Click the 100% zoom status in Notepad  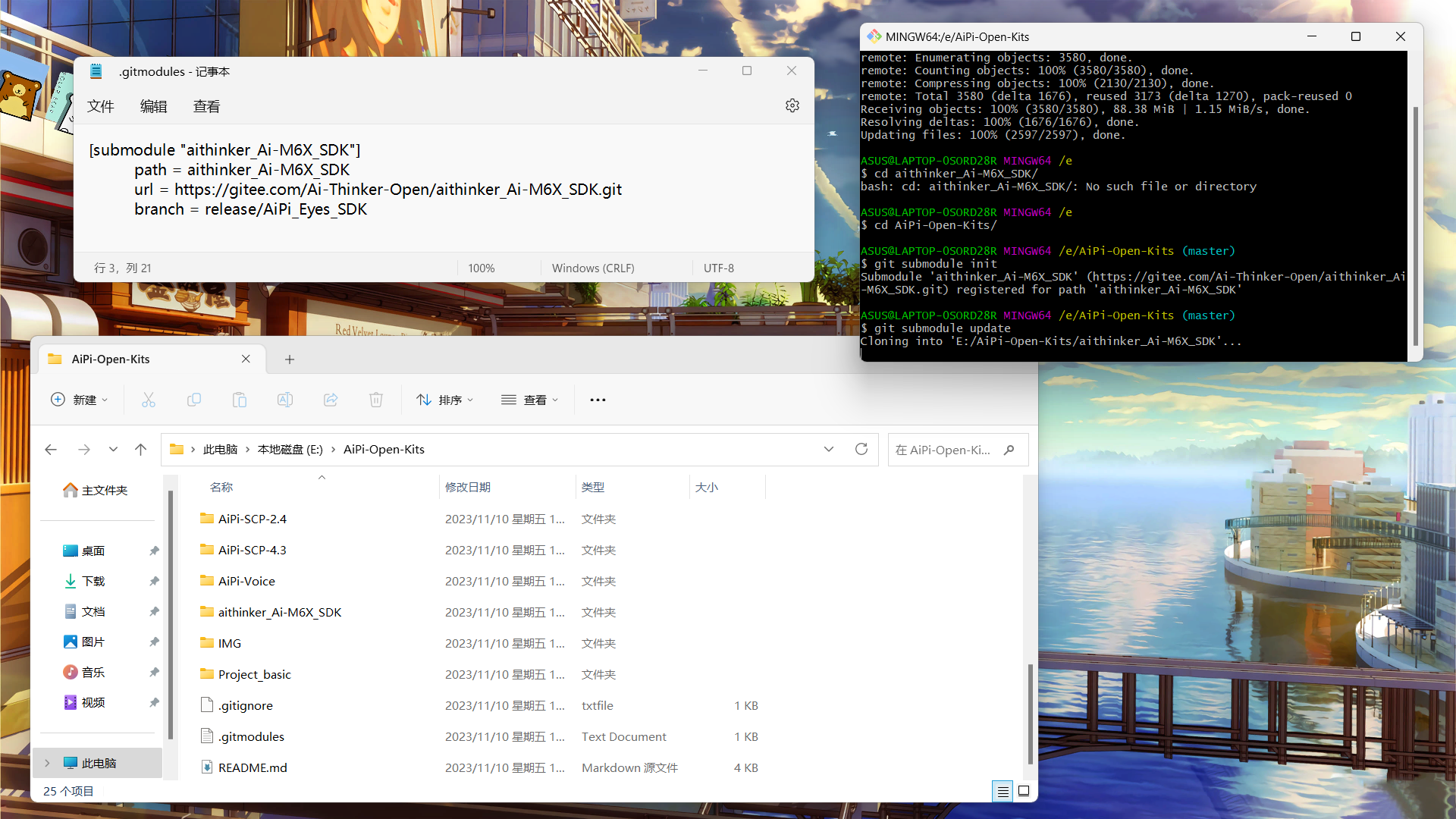pos(482,268)
